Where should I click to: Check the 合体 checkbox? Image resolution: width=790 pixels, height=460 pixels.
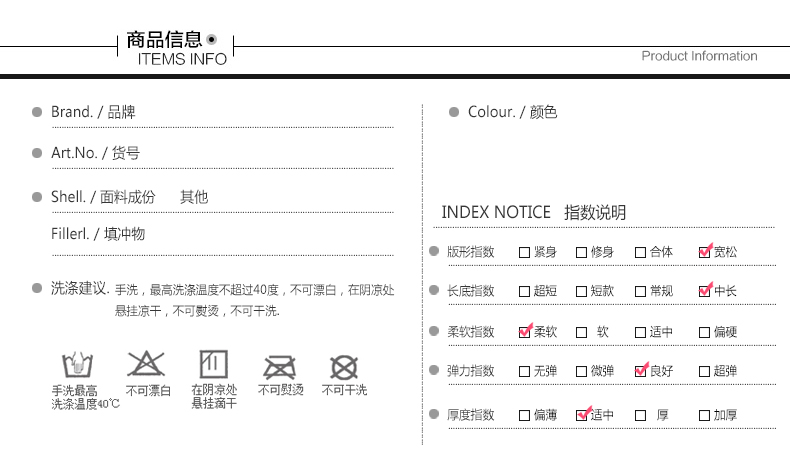pyautogui.click(x=640, y=252)
